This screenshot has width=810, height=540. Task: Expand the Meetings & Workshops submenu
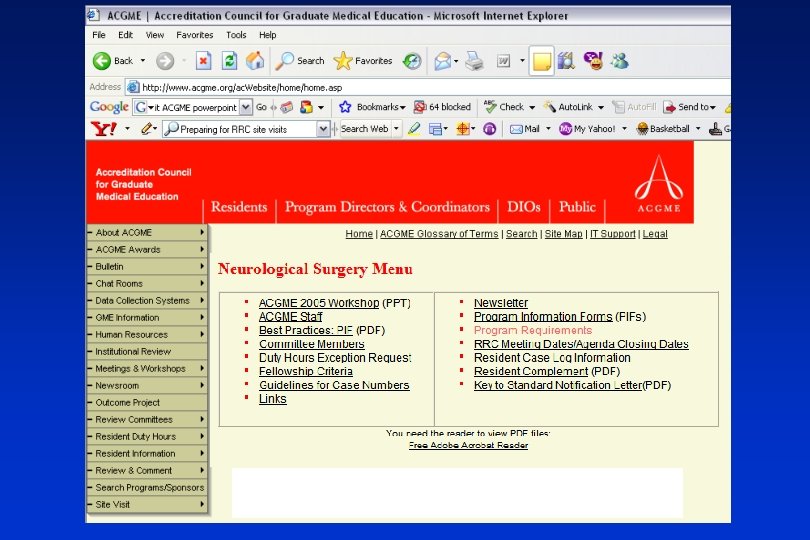coord(202,368)
